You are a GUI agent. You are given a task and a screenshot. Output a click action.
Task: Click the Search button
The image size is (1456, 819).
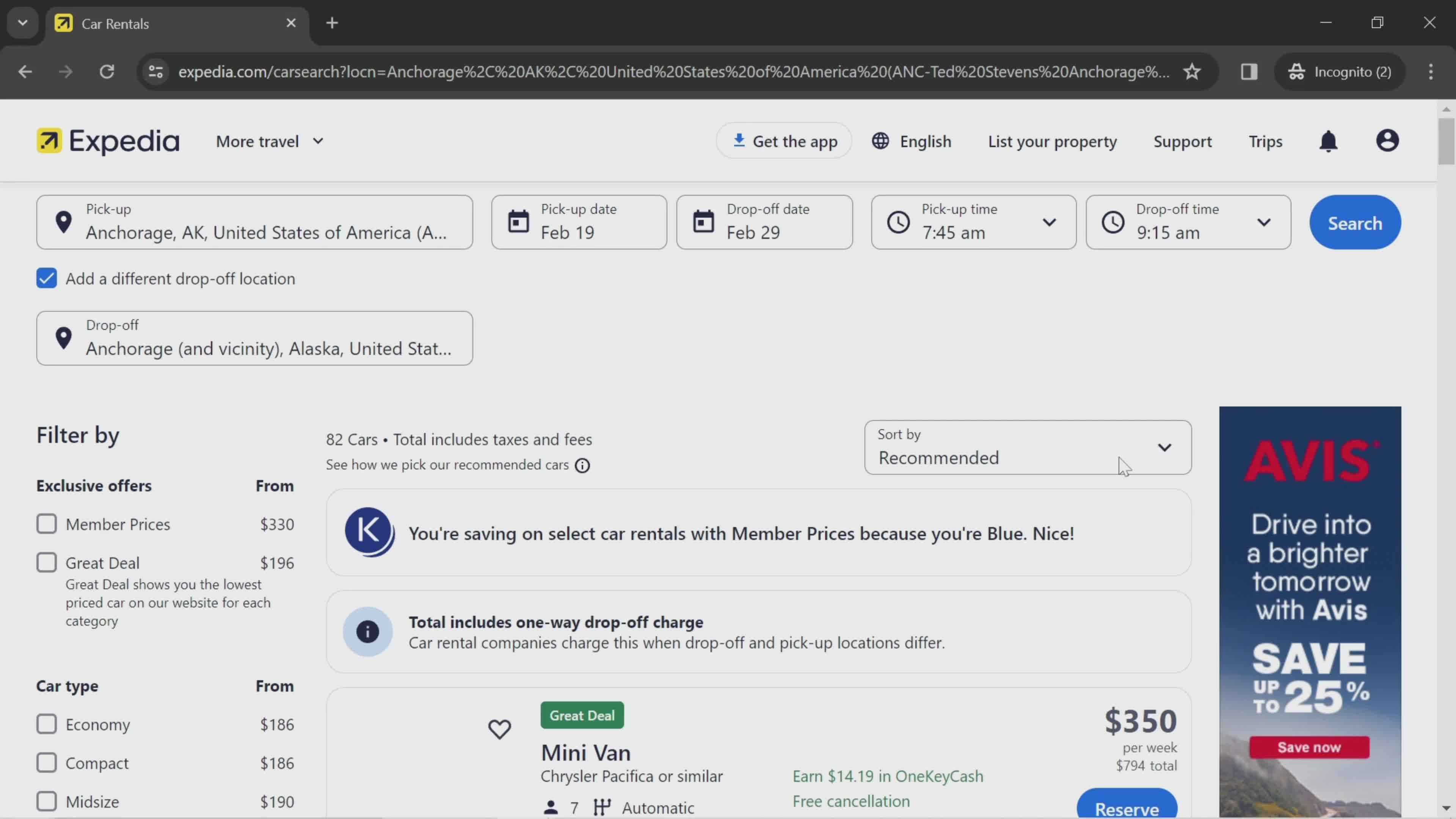[x=1355, y=222]
